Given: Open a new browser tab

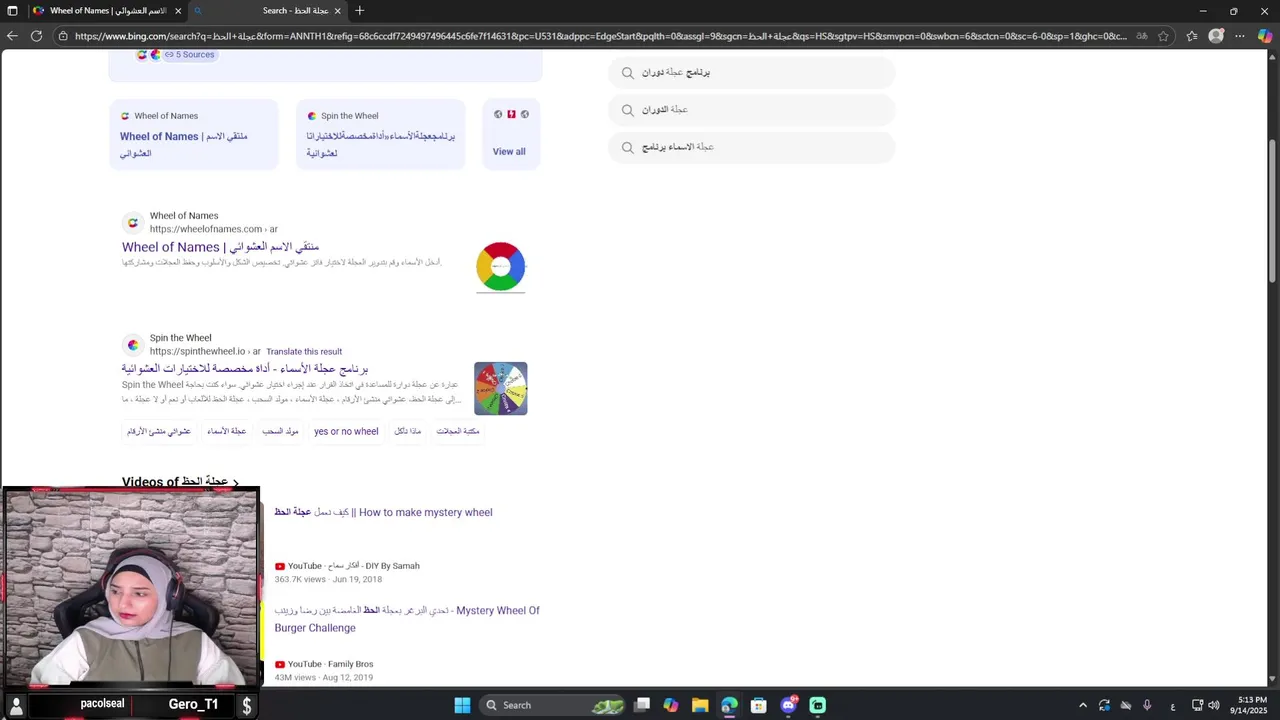Looking at the screenshot, I should tap(359, 11).
